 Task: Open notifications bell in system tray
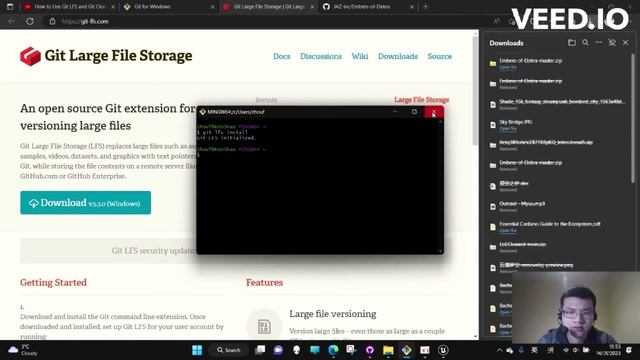(x=629, y=350)
